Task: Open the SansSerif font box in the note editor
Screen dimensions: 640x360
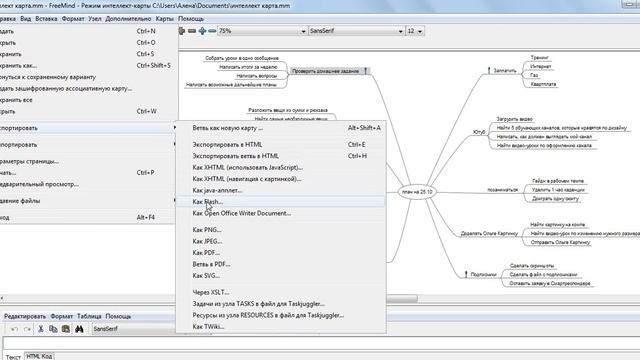Action: [135, 329]
